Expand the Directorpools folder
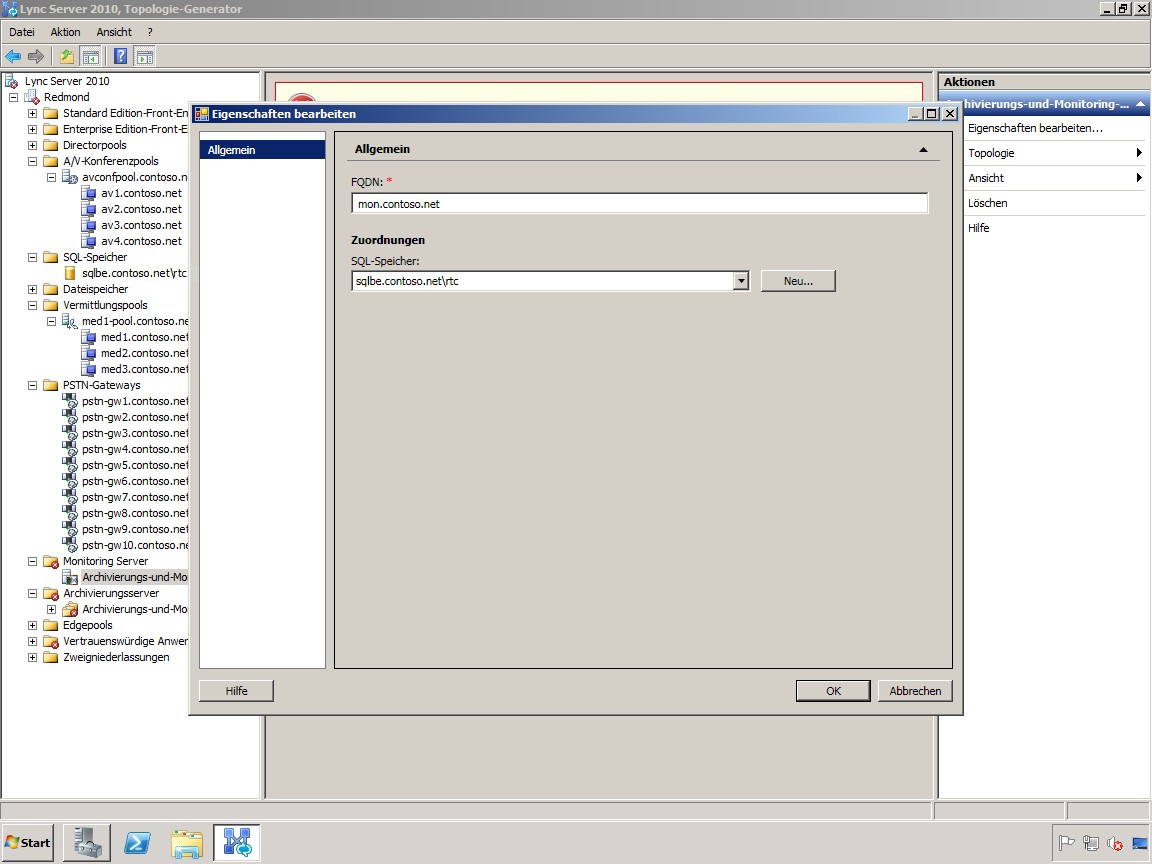1152x864 pixels. (32, 145)
